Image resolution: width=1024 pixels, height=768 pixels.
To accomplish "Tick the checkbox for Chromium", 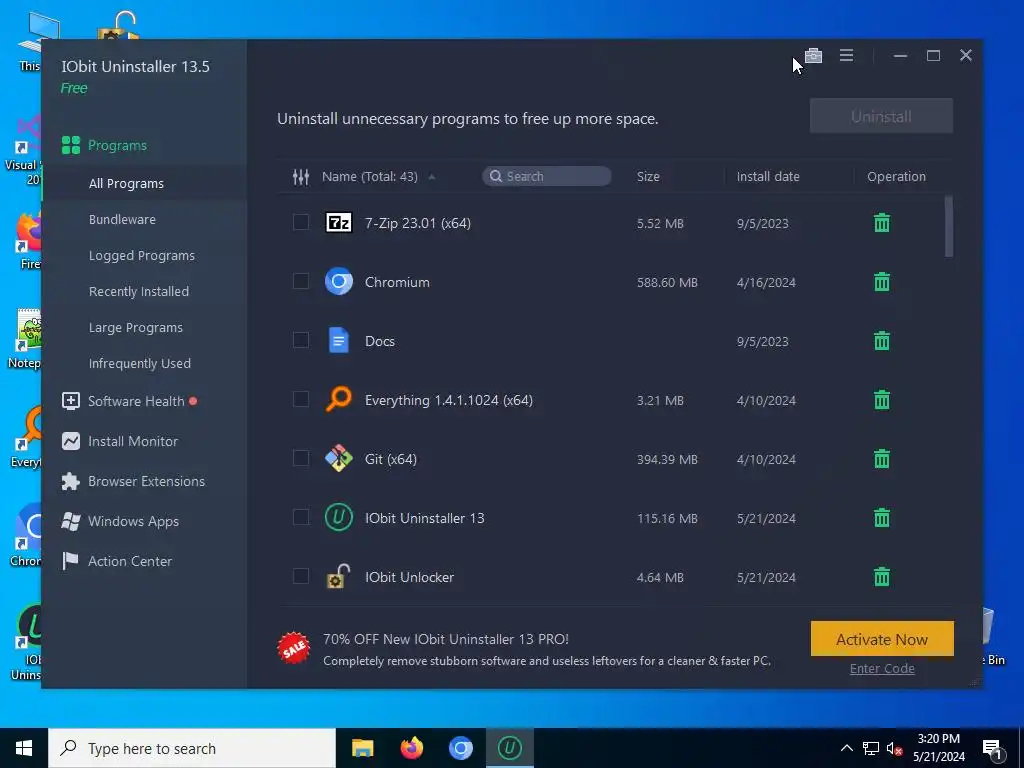I will [300, 281].
